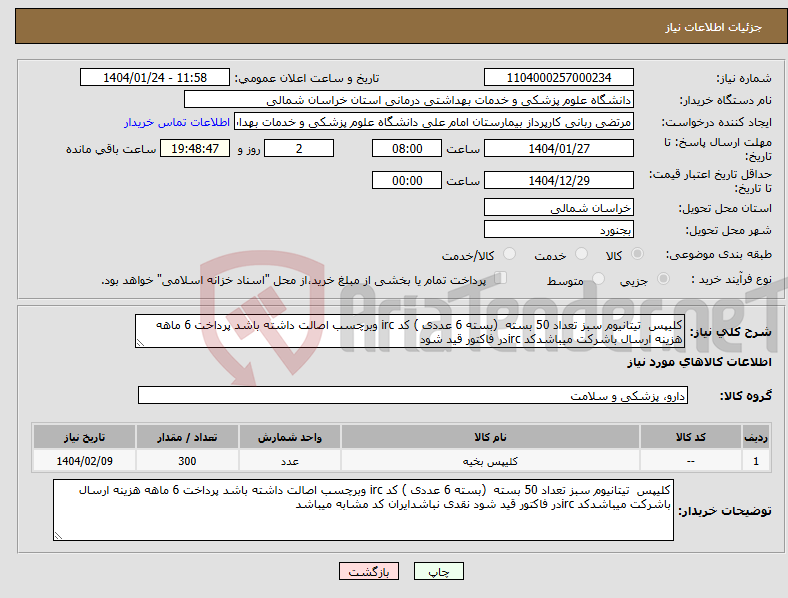The image size is (788, 598).
Task: Click the تاریخ نیاز column header
Action: 84,437
